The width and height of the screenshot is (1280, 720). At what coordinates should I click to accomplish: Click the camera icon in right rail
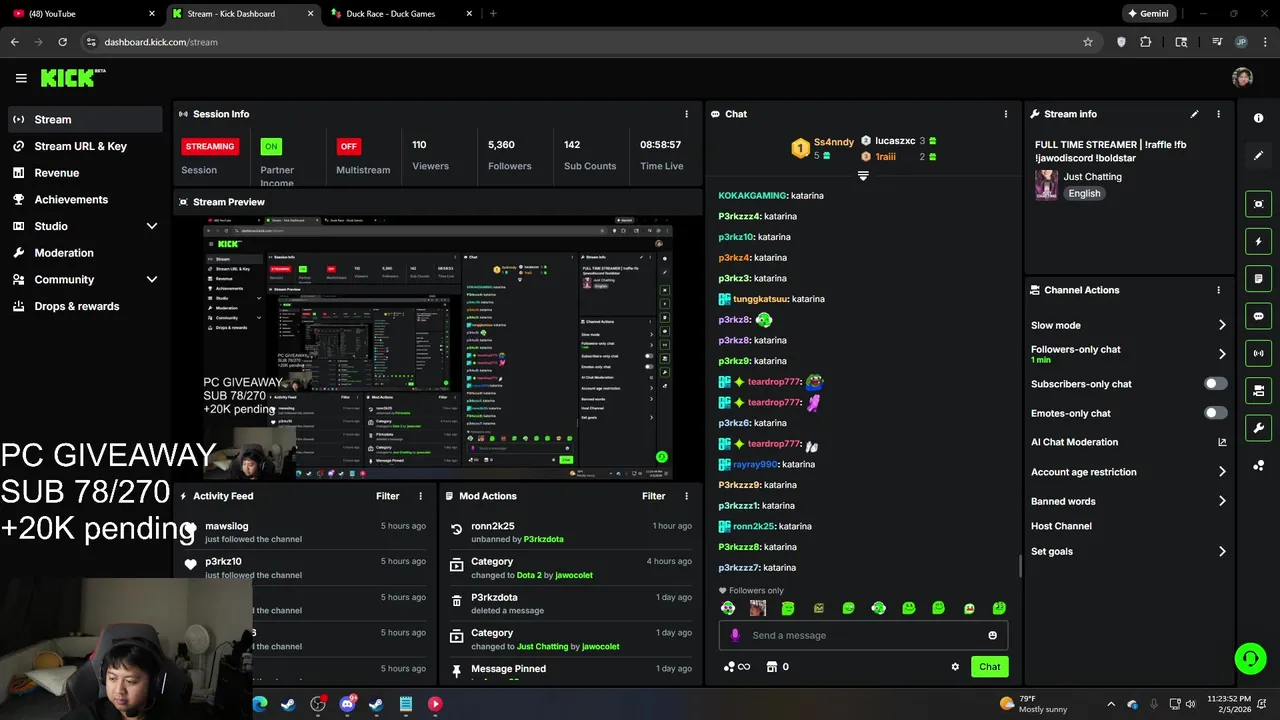[1259, 390]
